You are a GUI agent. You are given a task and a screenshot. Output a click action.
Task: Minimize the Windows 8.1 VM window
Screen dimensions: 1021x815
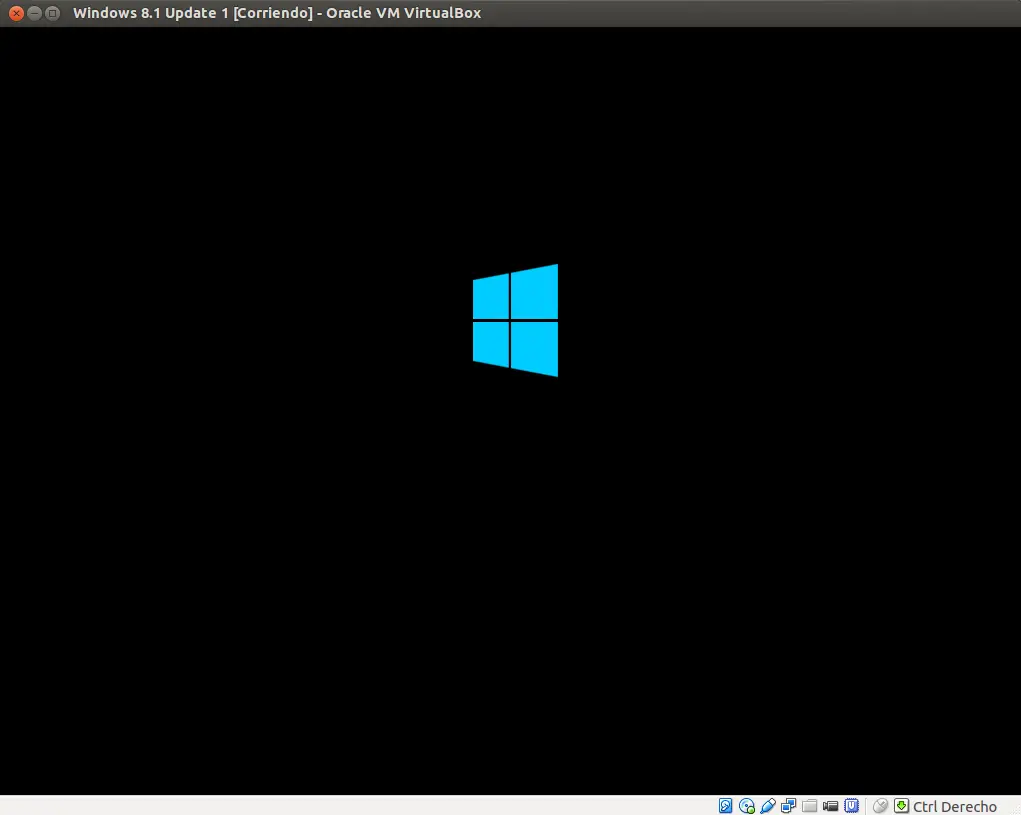point(35,13)
